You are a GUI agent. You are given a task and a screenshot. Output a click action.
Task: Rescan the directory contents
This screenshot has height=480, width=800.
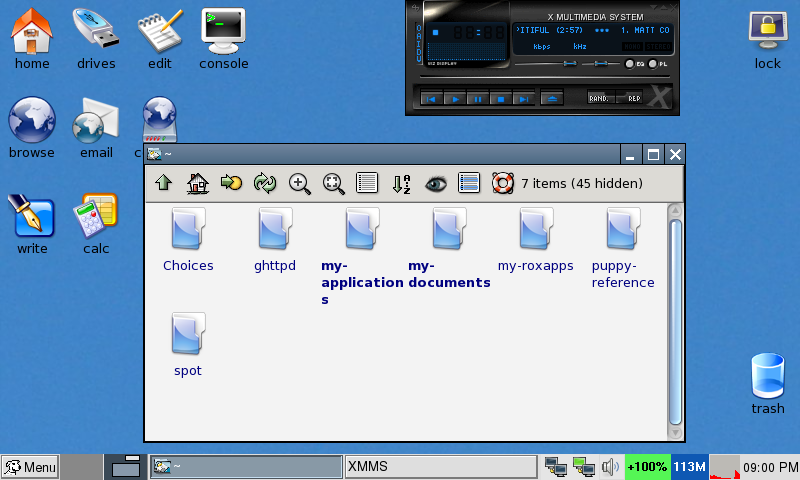tap(265, 183)
